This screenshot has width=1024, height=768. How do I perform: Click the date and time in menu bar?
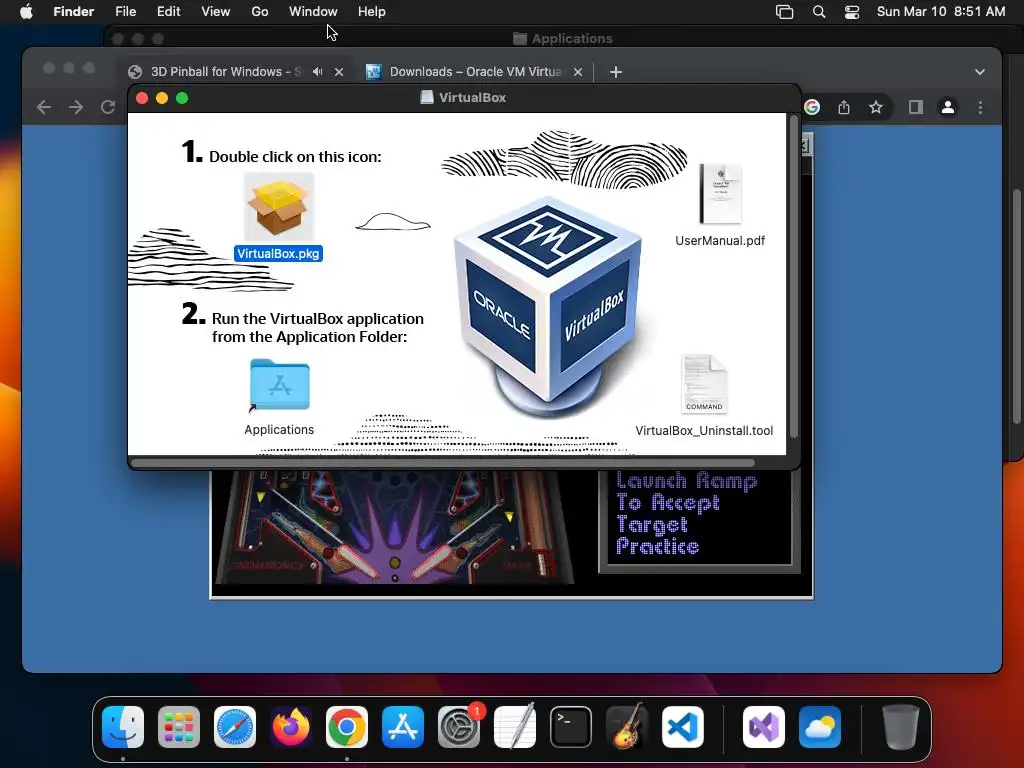point(941,12)
